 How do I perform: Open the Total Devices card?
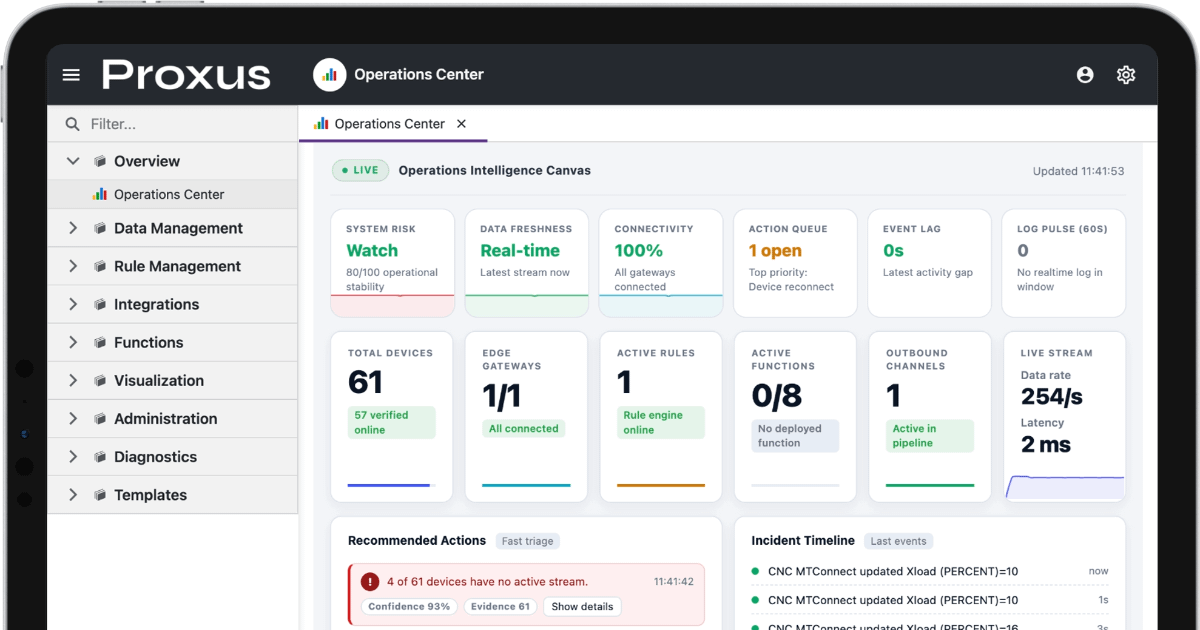tap(391, 417)
